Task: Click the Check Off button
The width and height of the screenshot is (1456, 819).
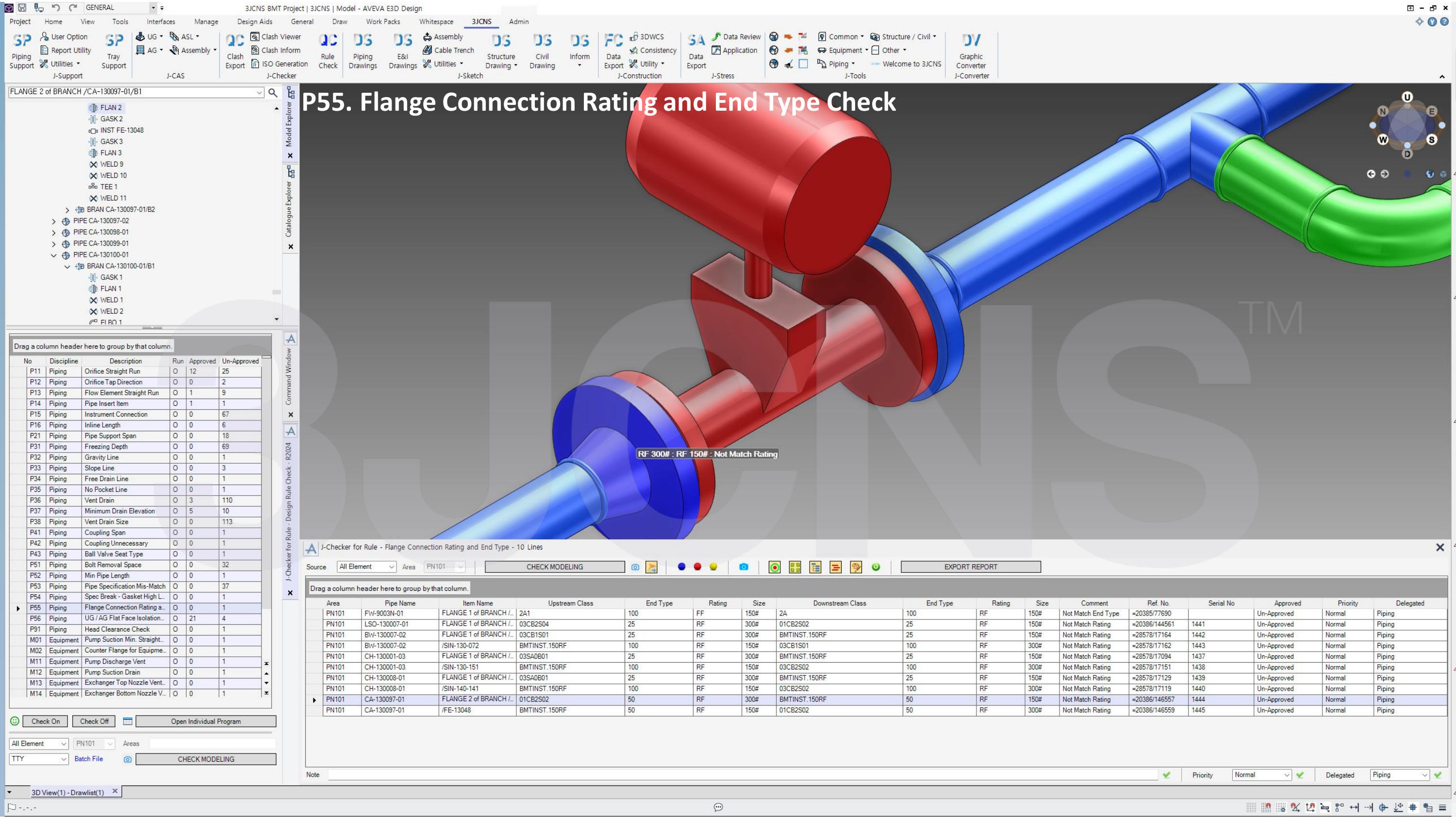Action: [x=94, y=721]
